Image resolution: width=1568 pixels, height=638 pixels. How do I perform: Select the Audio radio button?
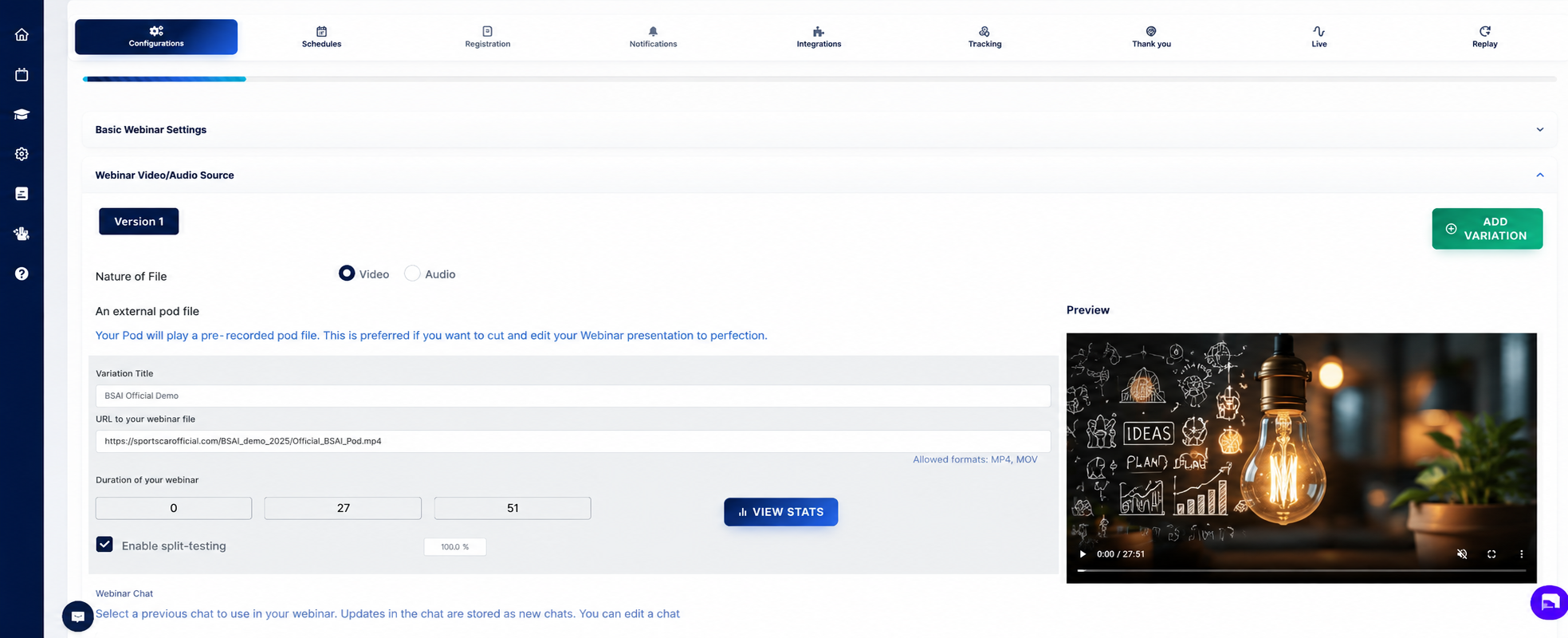click(412, 273)
